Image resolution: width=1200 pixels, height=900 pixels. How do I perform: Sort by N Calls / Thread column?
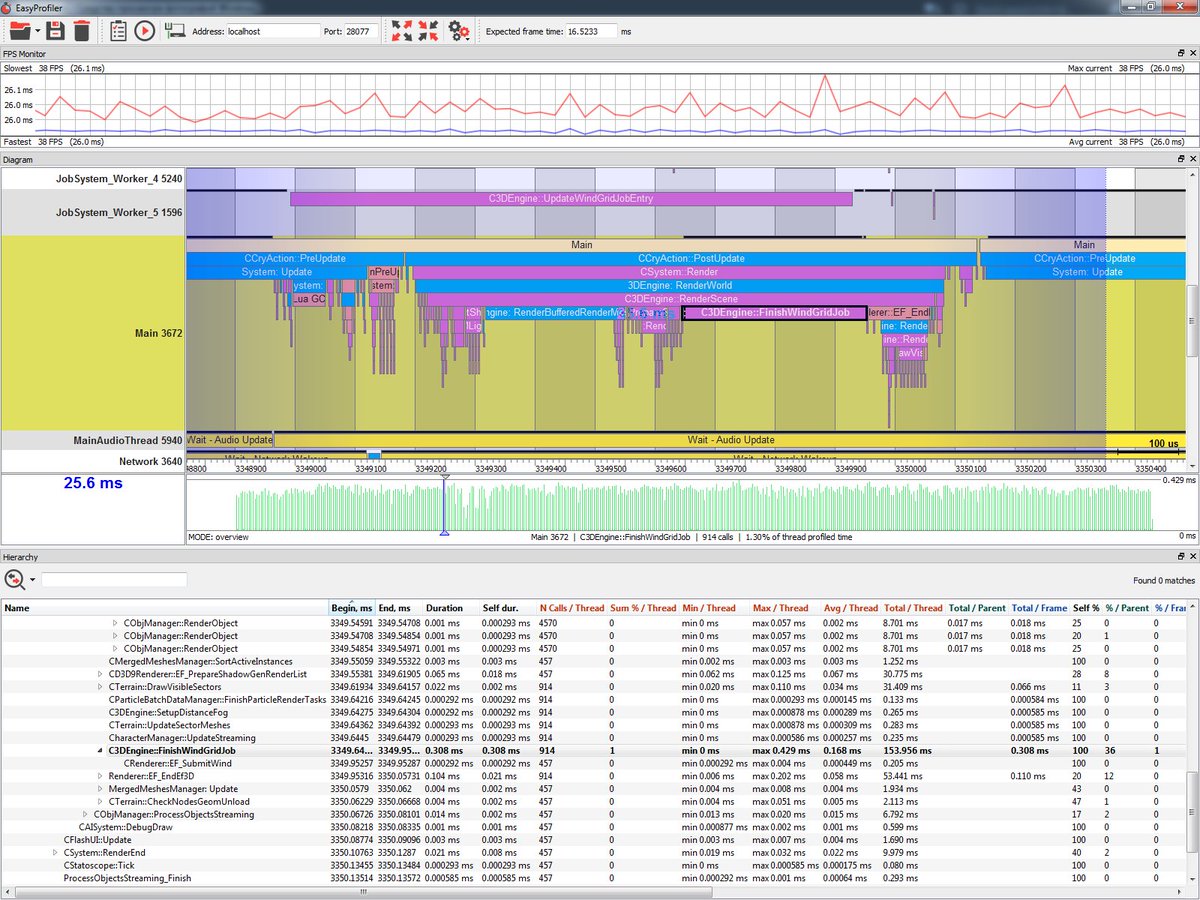click(572, 608)
